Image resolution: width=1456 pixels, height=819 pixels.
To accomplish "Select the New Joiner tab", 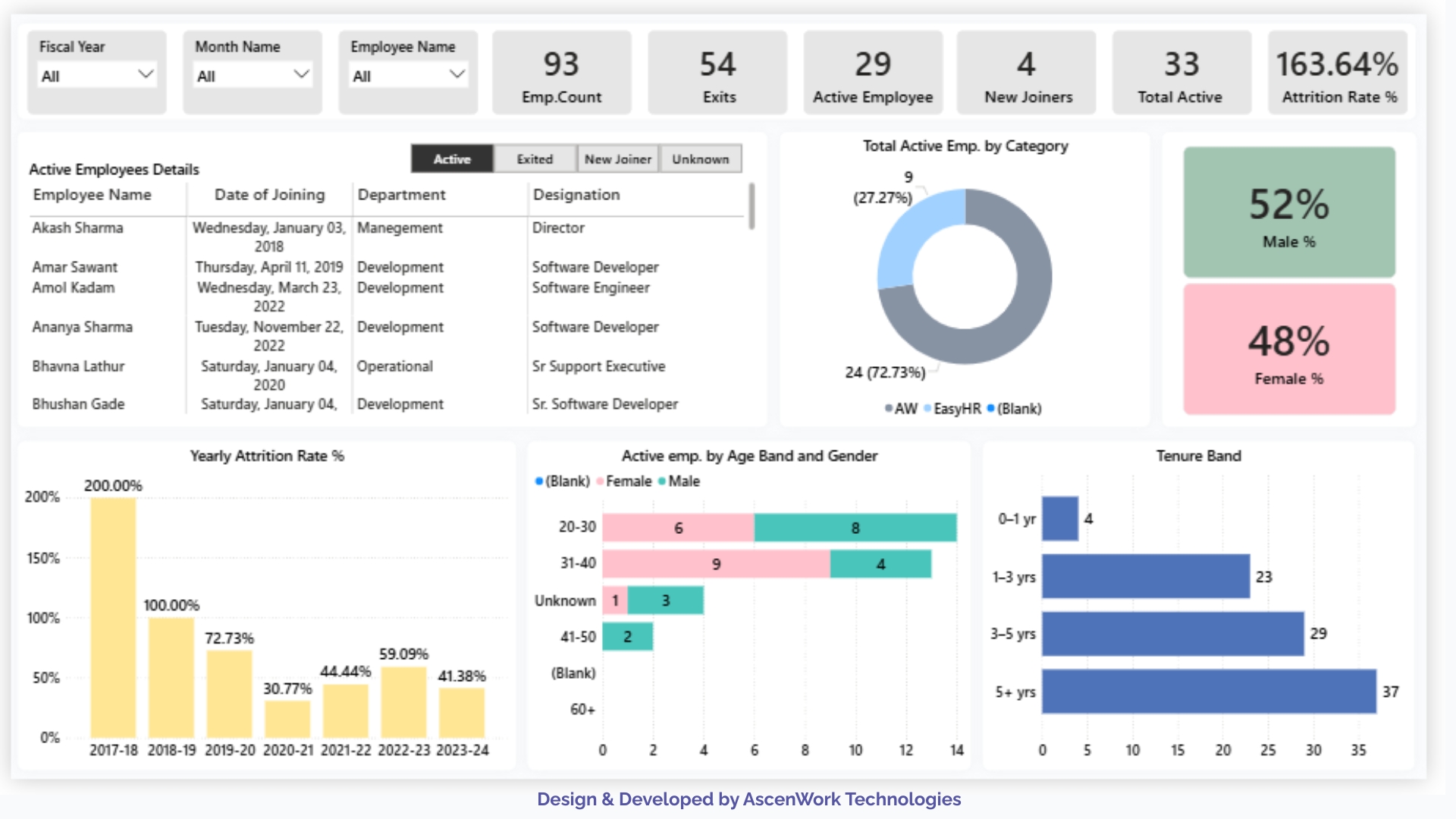I will pyautogui.click(x=617, y=159).
